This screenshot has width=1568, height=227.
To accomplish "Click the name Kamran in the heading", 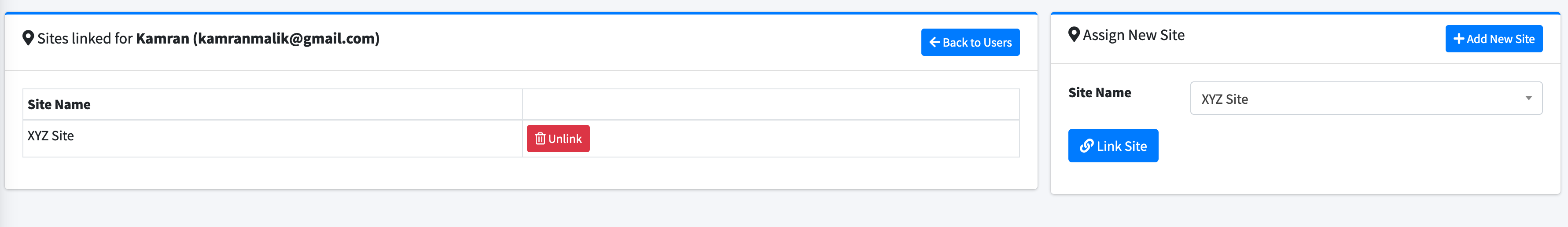I will (162, 39).
